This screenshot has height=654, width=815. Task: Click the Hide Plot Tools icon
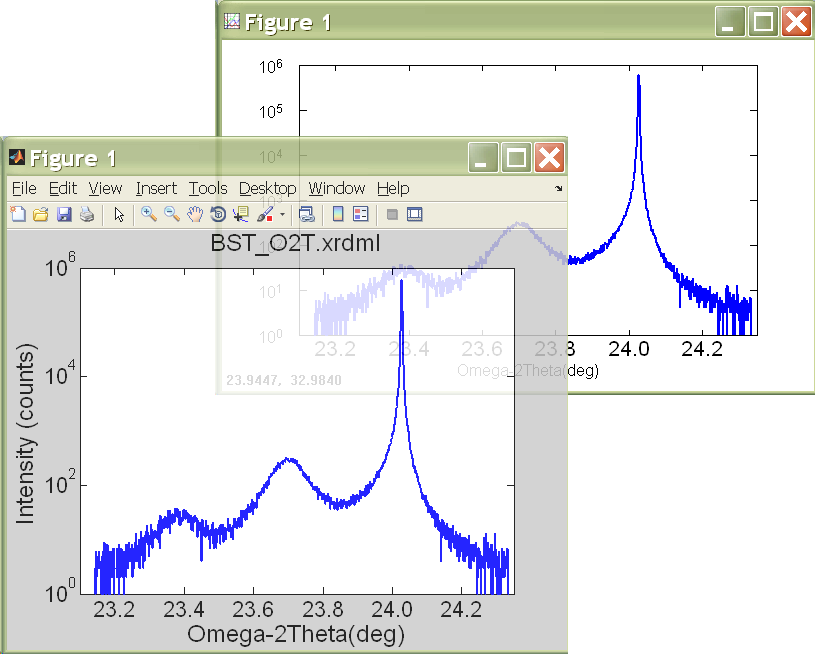tap(392, 214)
